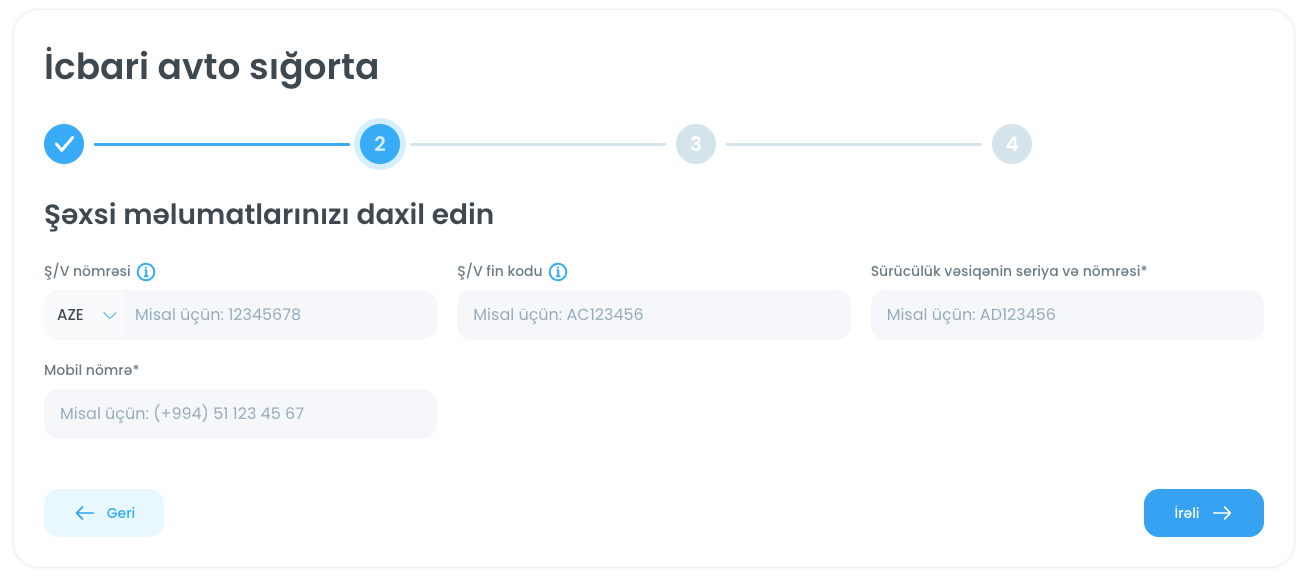Focus the Mobil nömrə input field
1310x579 pixels.
pos(240,414)
